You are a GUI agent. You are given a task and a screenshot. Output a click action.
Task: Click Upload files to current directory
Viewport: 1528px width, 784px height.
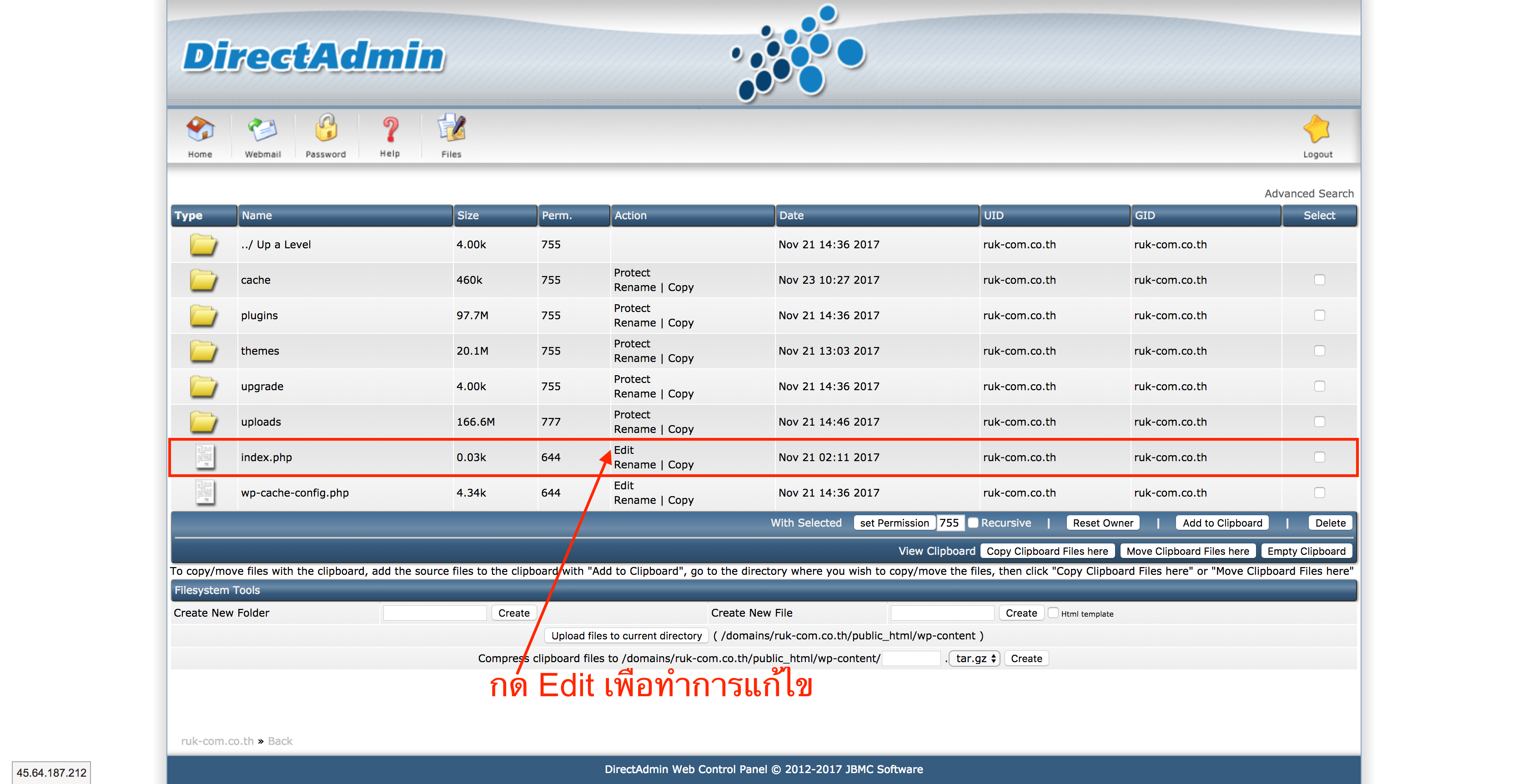(x=626, y=636)
